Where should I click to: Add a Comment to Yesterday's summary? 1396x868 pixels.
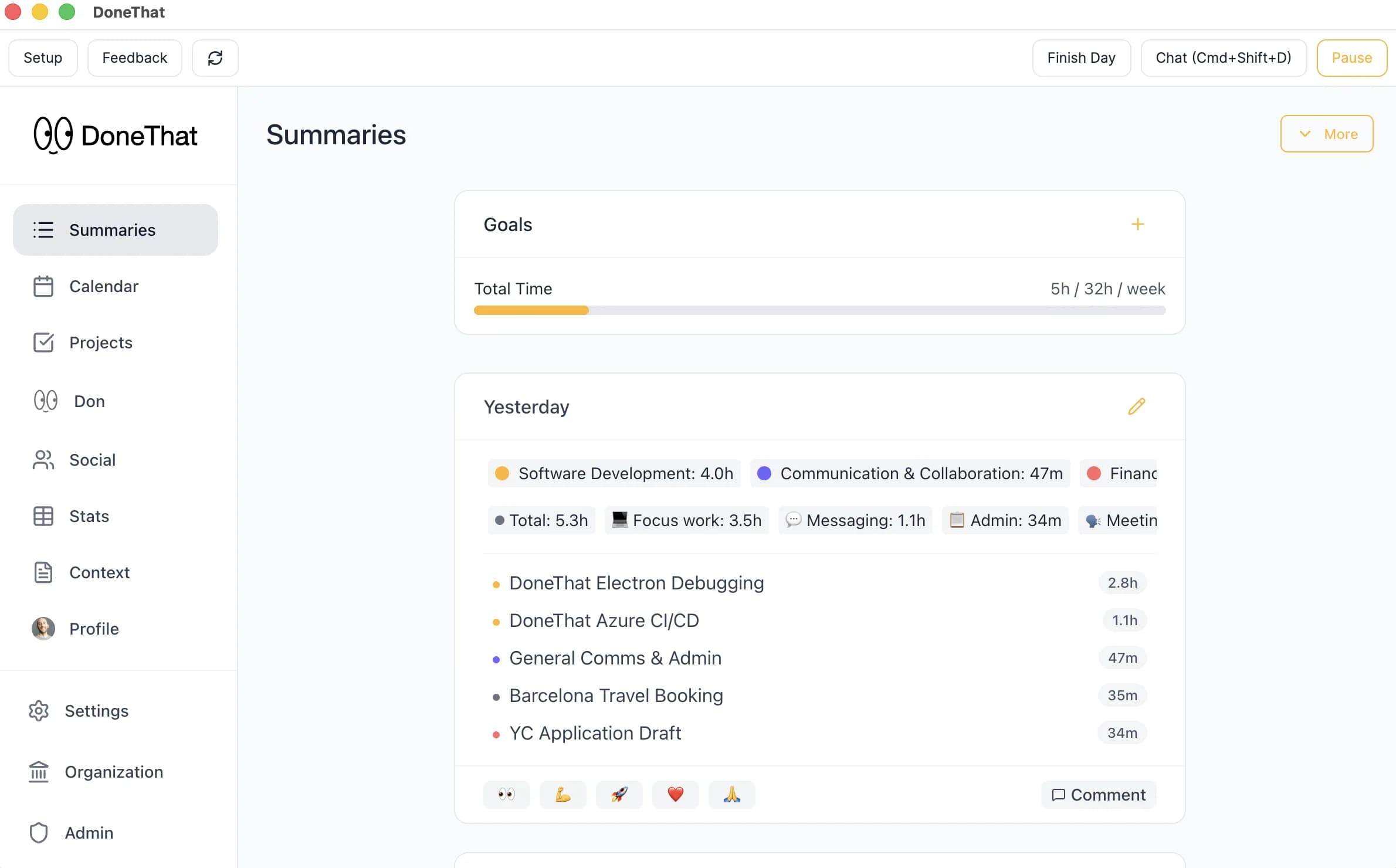[1099, 795]
